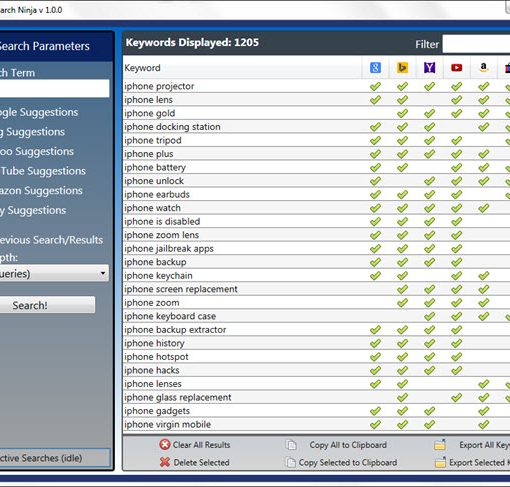Click Yahoo checkmark for iphone unlock
The width and height of the screenshot is (510, 487).
429,181
